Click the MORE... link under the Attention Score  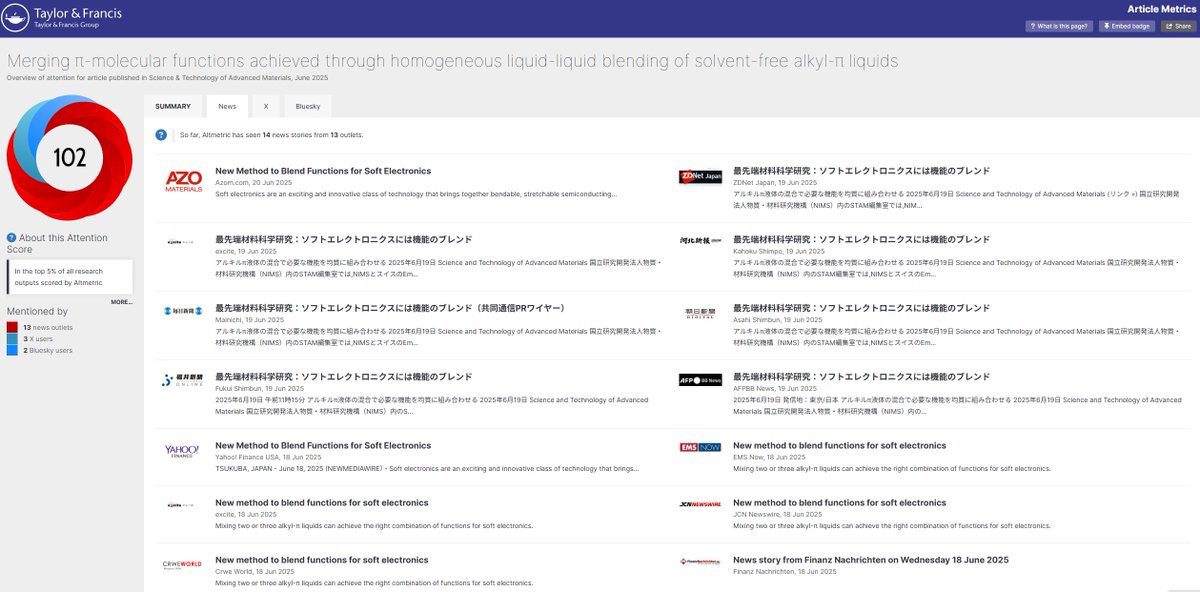tap(121, 301)
